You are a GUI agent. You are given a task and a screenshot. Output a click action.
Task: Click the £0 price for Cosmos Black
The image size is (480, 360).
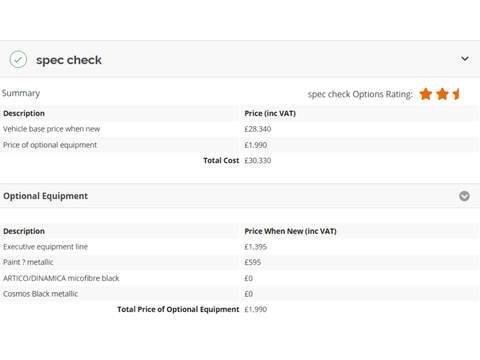pos(249,294)
